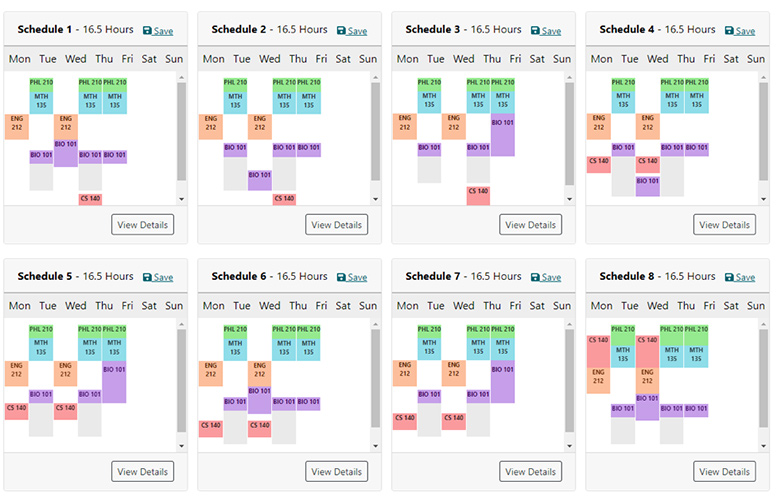Click scrollbar up arrow in Schedule 5 calendar
The width and height of the screenshot is (777, 500).
(x=181, y=324)
